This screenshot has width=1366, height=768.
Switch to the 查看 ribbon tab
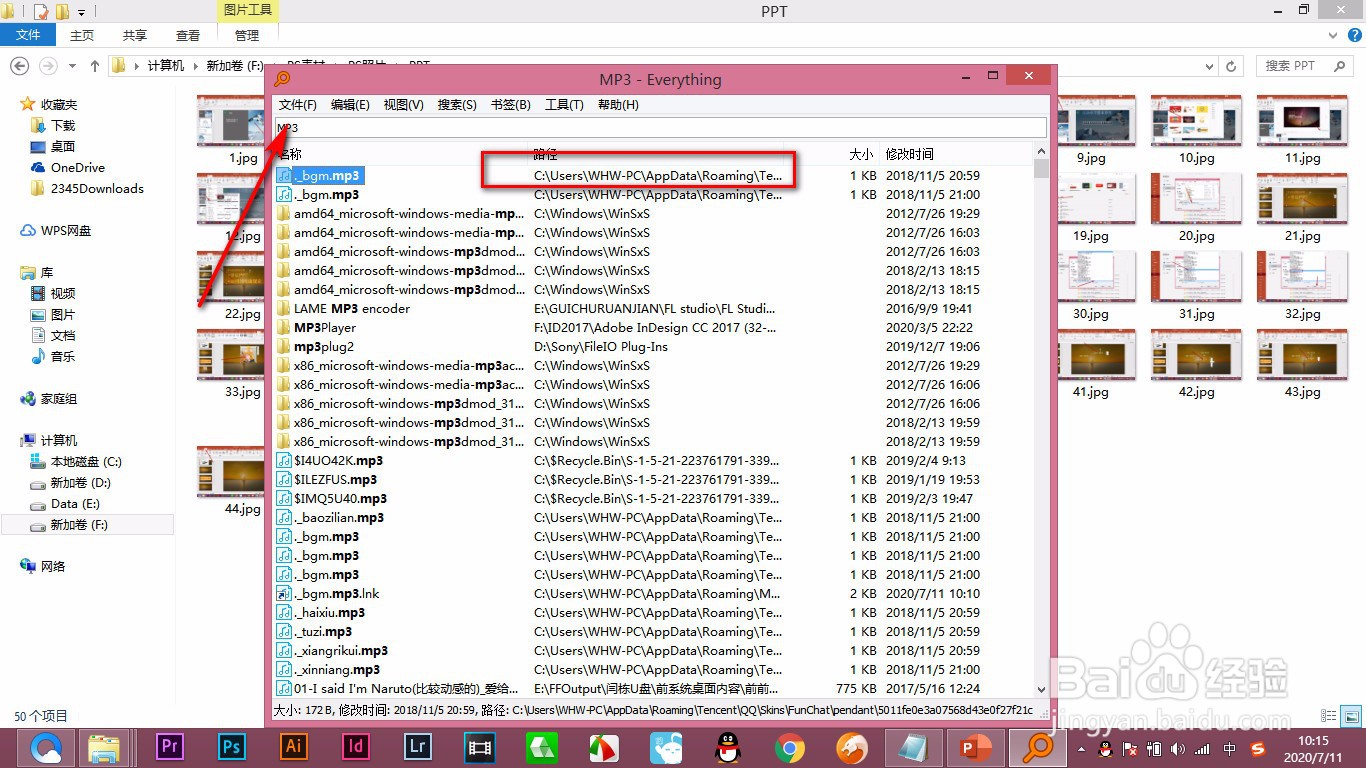[x=188, y=35]
